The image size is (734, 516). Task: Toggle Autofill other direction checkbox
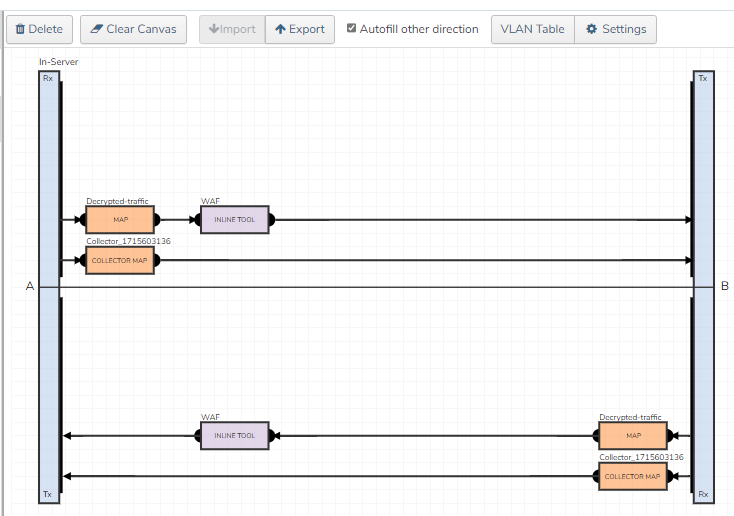[351, 28]
